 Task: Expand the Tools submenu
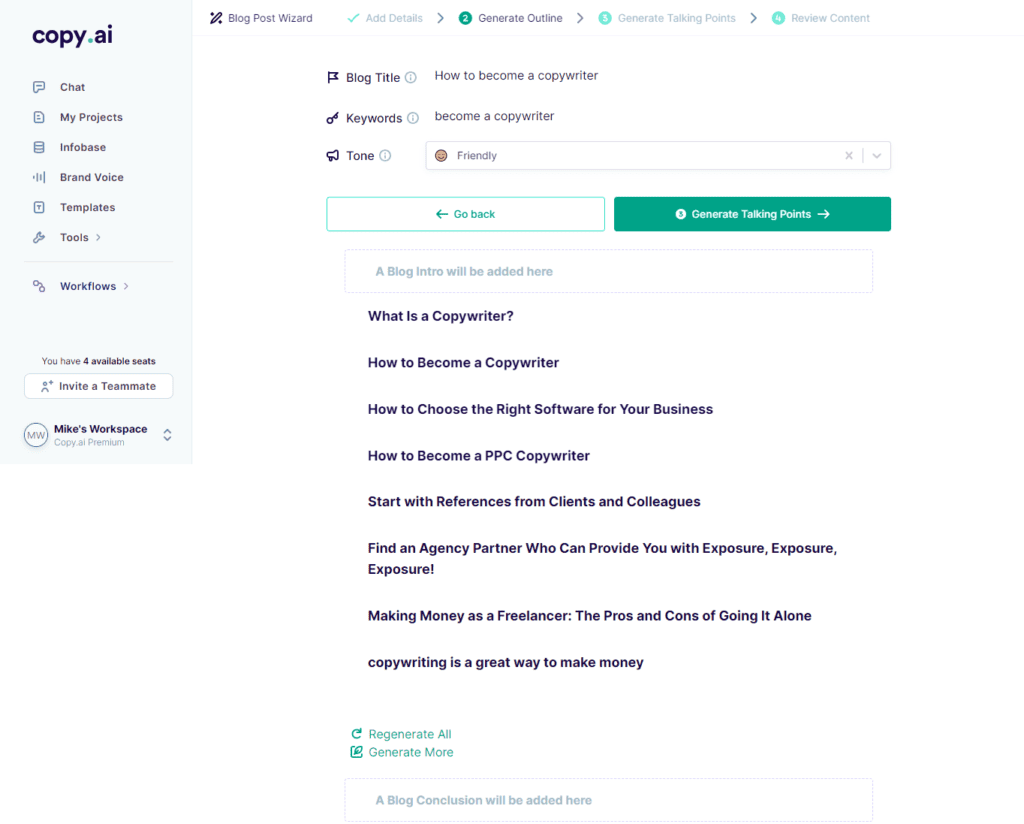98,238
